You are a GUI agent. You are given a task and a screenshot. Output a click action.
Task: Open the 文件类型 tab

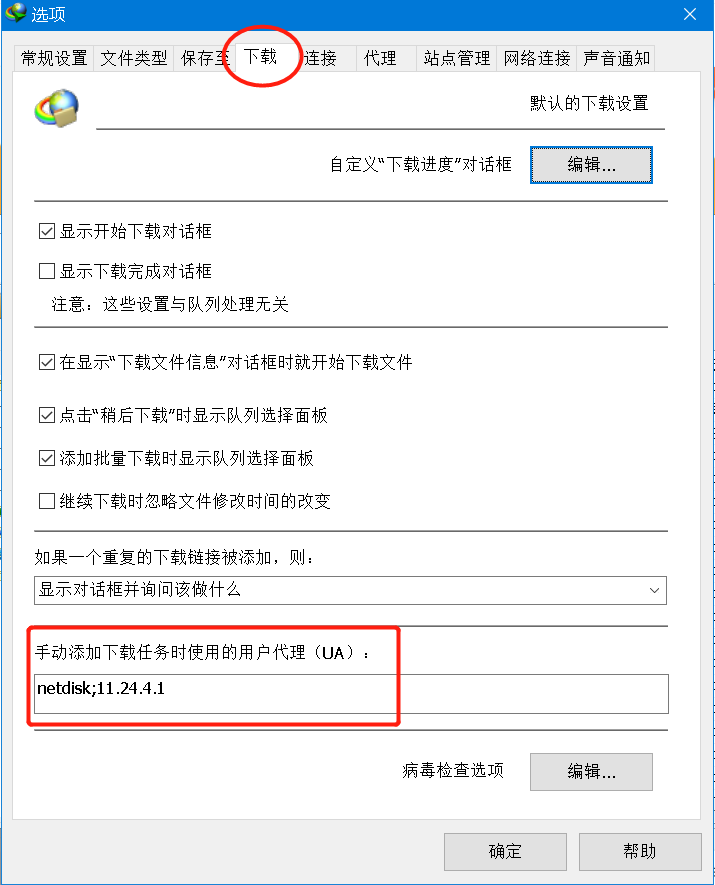[x=134, y=58]
